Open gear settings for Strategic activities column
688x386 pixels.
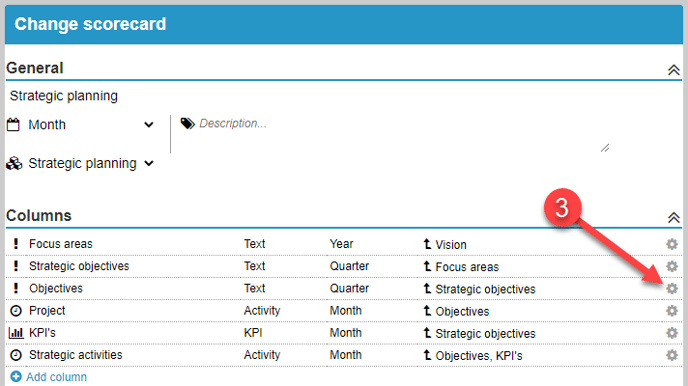(672, 355)
